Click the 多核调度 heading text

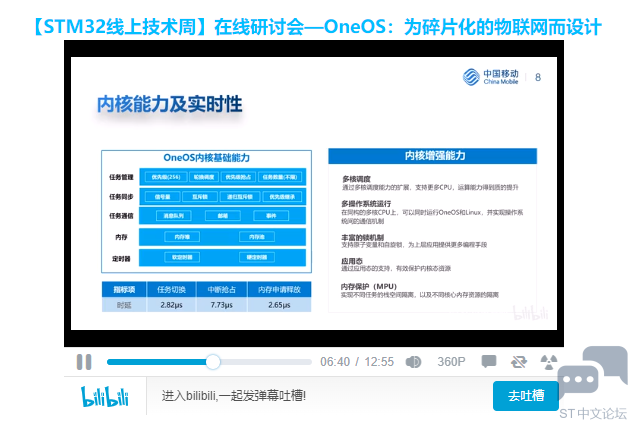(x=356, y=179)
